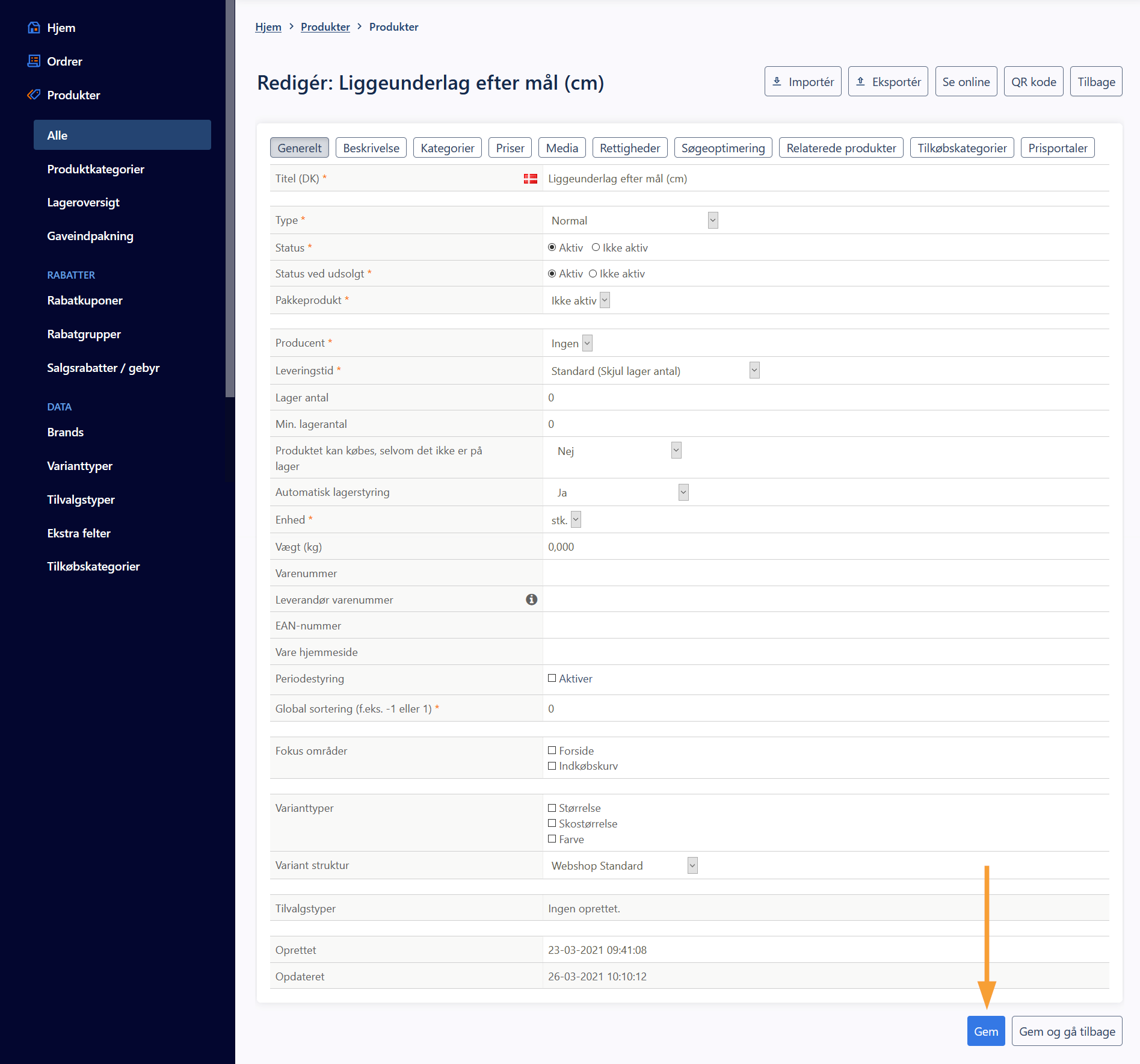Open Produktkategorier in the sidebar
The width and height of the screenshot is (1140, 1064).
pos(96,169)
